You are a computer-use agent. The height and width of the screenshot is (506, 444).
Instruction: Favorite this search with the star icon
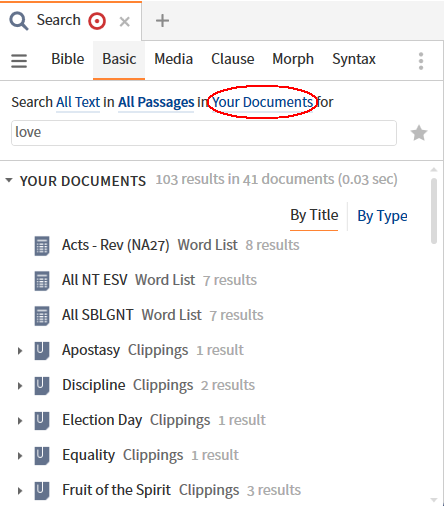419,133
